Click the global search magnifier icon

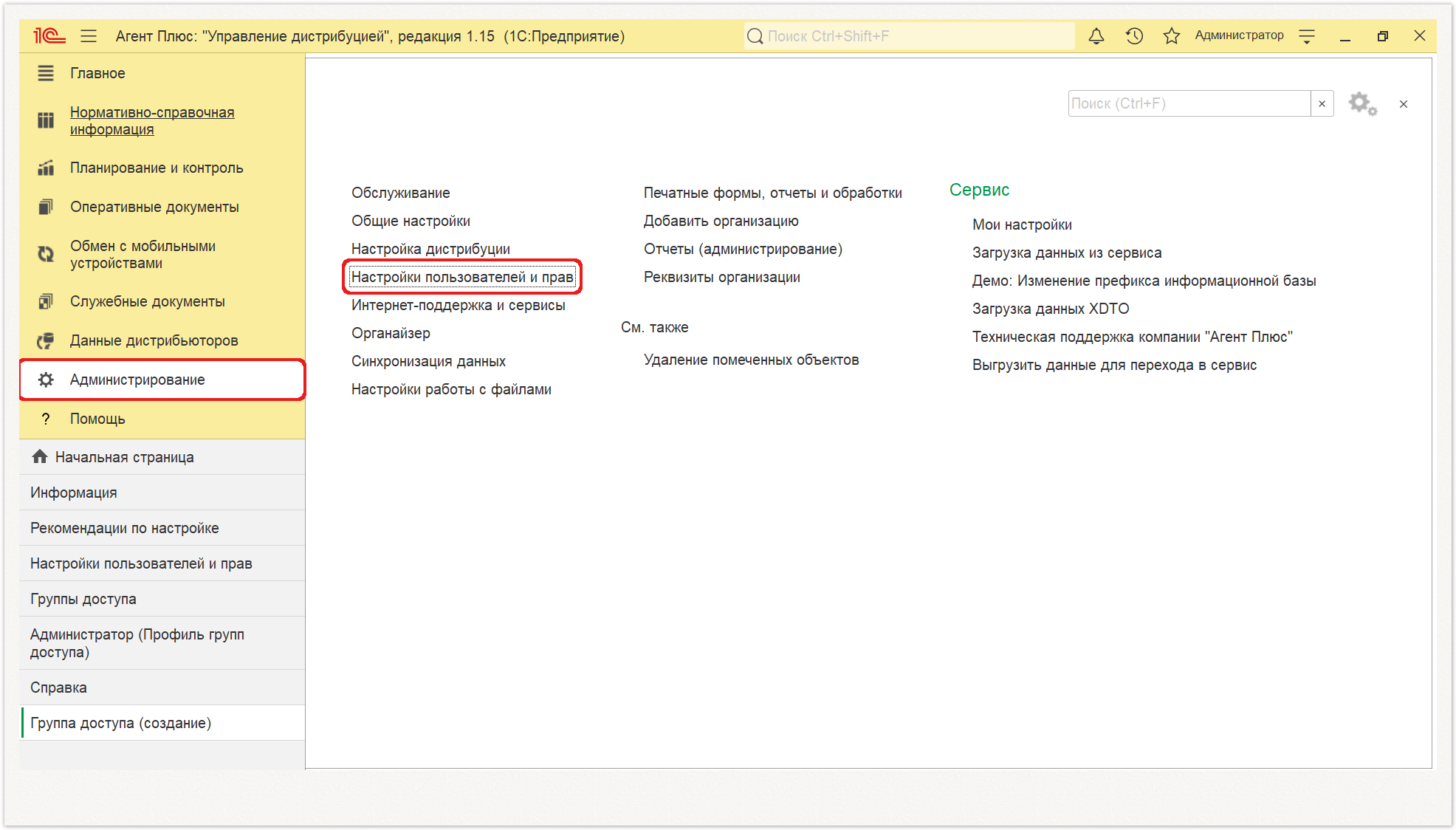[x=755, y=35]
